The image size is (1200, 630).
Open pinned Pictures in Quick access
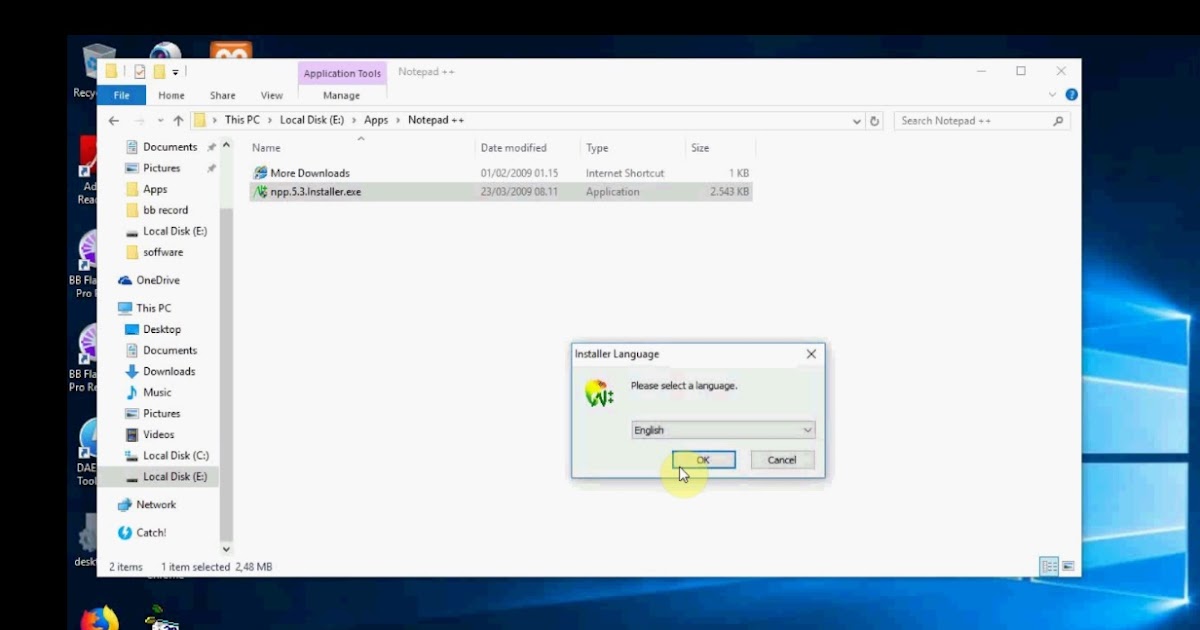(161, 168)
